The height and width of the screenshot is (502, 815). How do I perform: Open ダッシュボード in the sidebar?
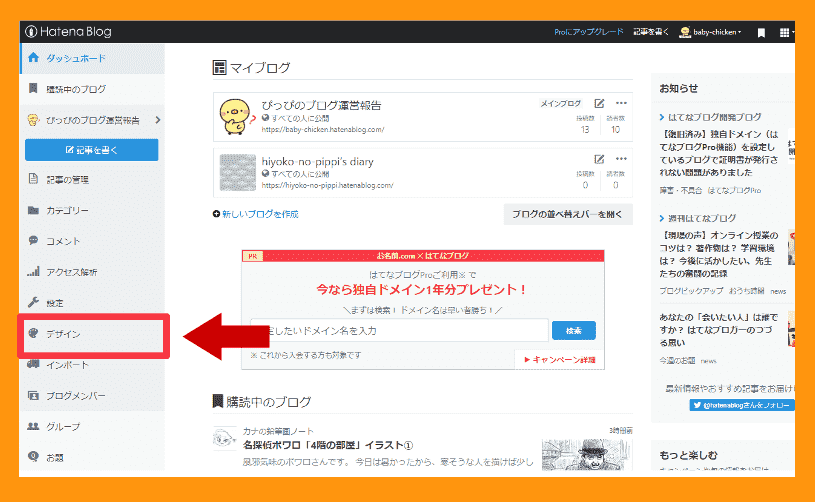click(93, 58)
